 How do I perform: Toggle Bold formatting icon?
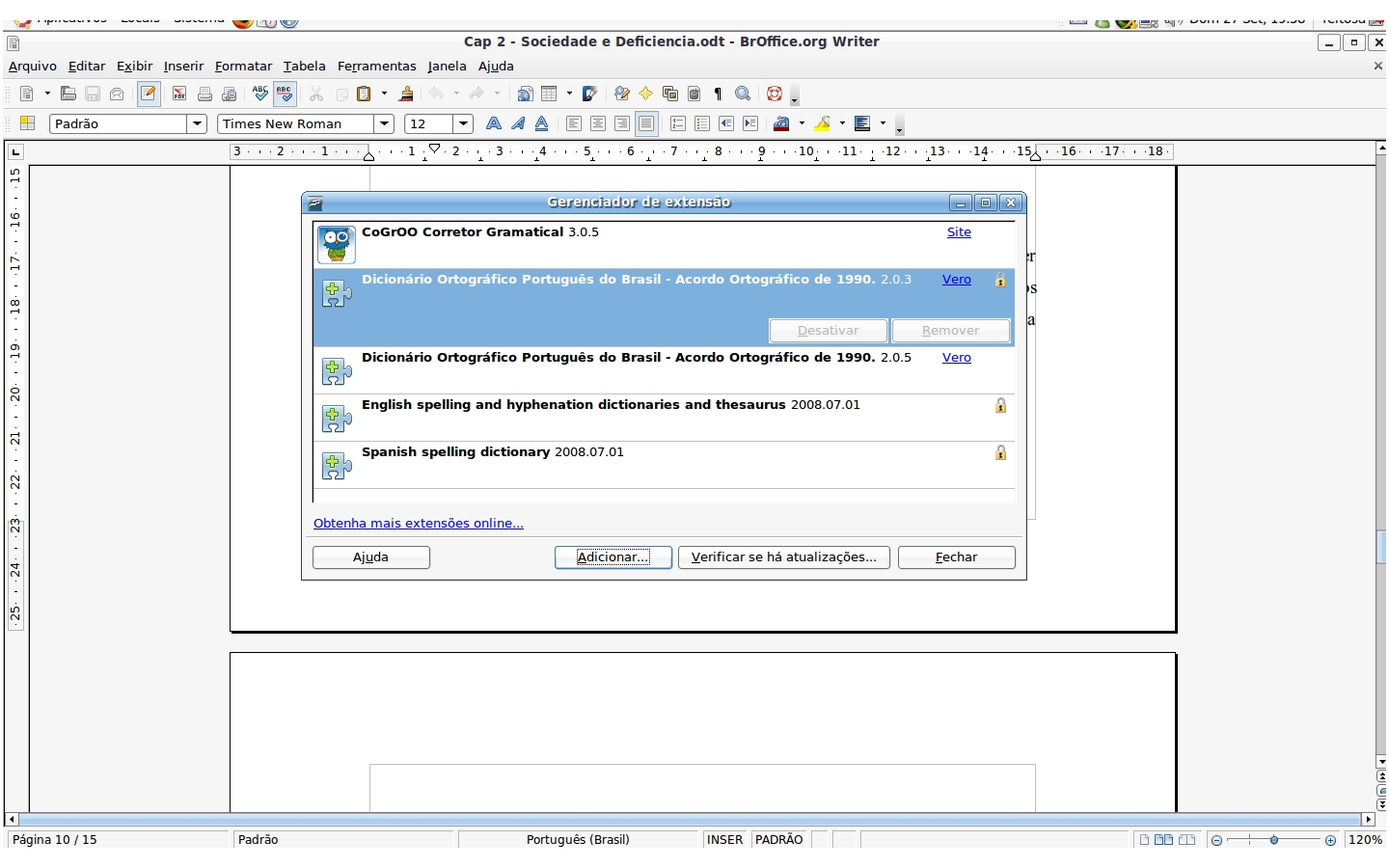pyautogui.click(x=494, y=123)
